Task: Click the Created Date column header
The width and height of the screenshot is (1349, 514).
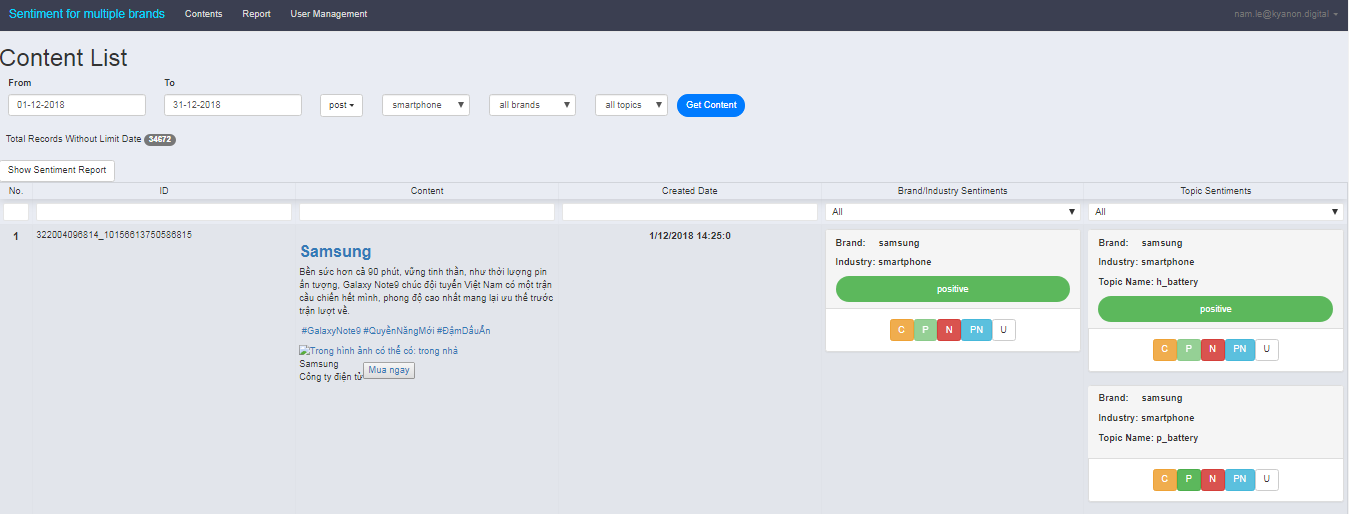Action: click(x=690, y=191)
